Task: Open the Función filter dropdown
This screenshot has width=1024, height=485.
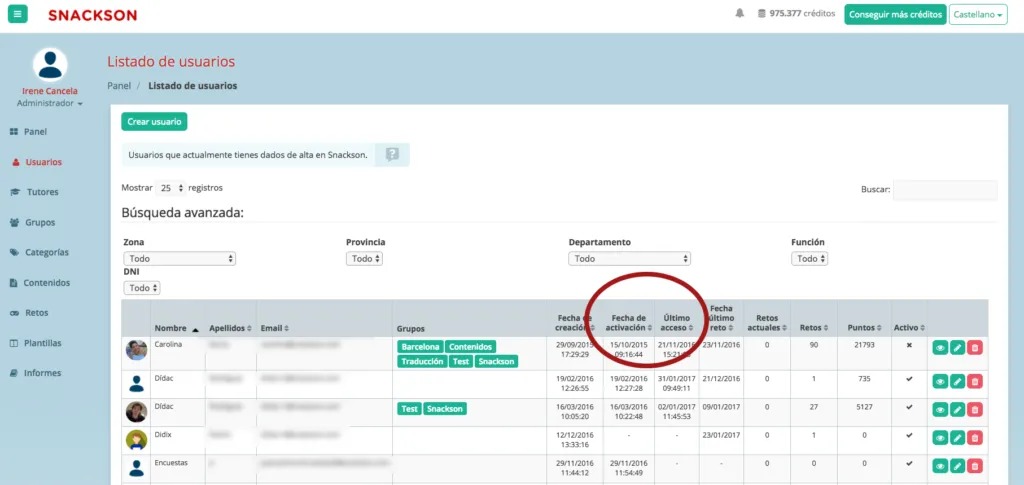Action: tap(810, 258)
